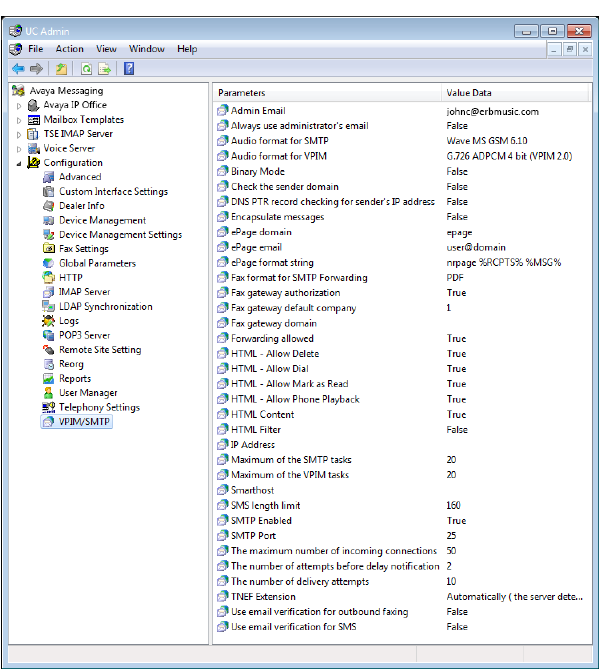Click the Avaya Messaging root node icon
This screenshot has width=599, height=669.
tap(18, 90)
